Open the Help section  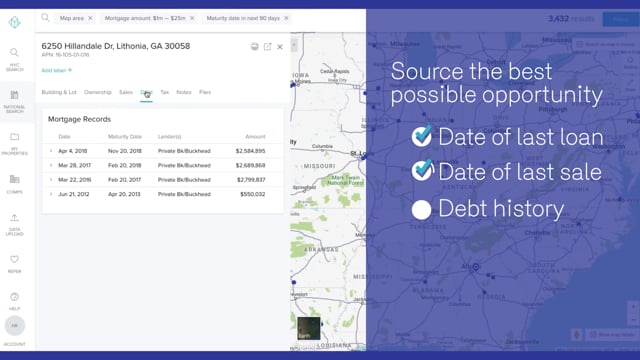pos(14,301)
